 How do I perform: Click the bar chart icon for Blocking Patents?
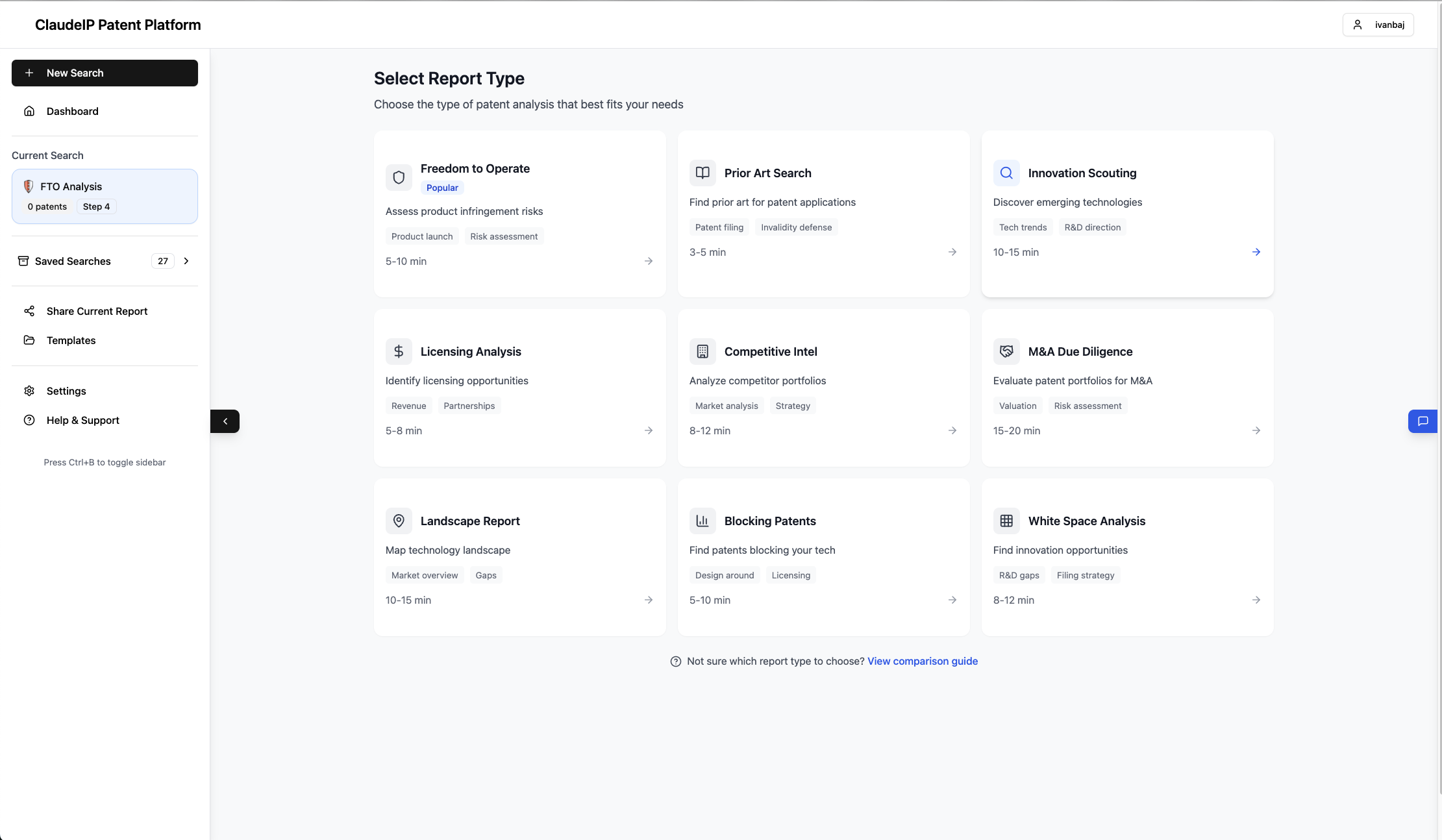702,521
